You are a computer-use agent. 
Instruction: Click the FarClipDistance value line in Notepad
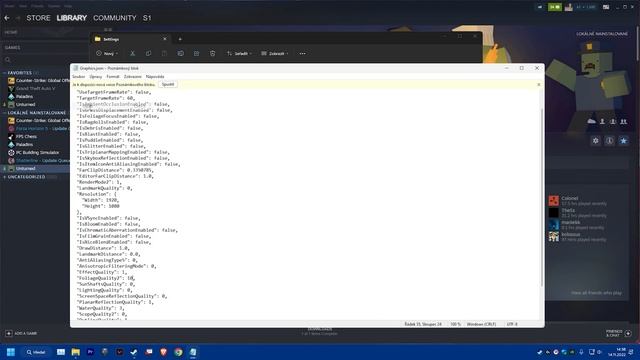pos(115,170)
